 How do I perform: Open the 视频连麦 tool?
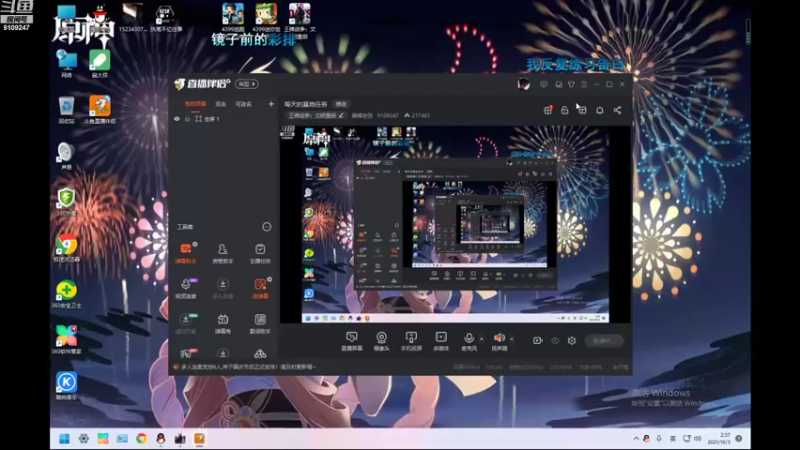pyautogui.click(x=186, y=288)
